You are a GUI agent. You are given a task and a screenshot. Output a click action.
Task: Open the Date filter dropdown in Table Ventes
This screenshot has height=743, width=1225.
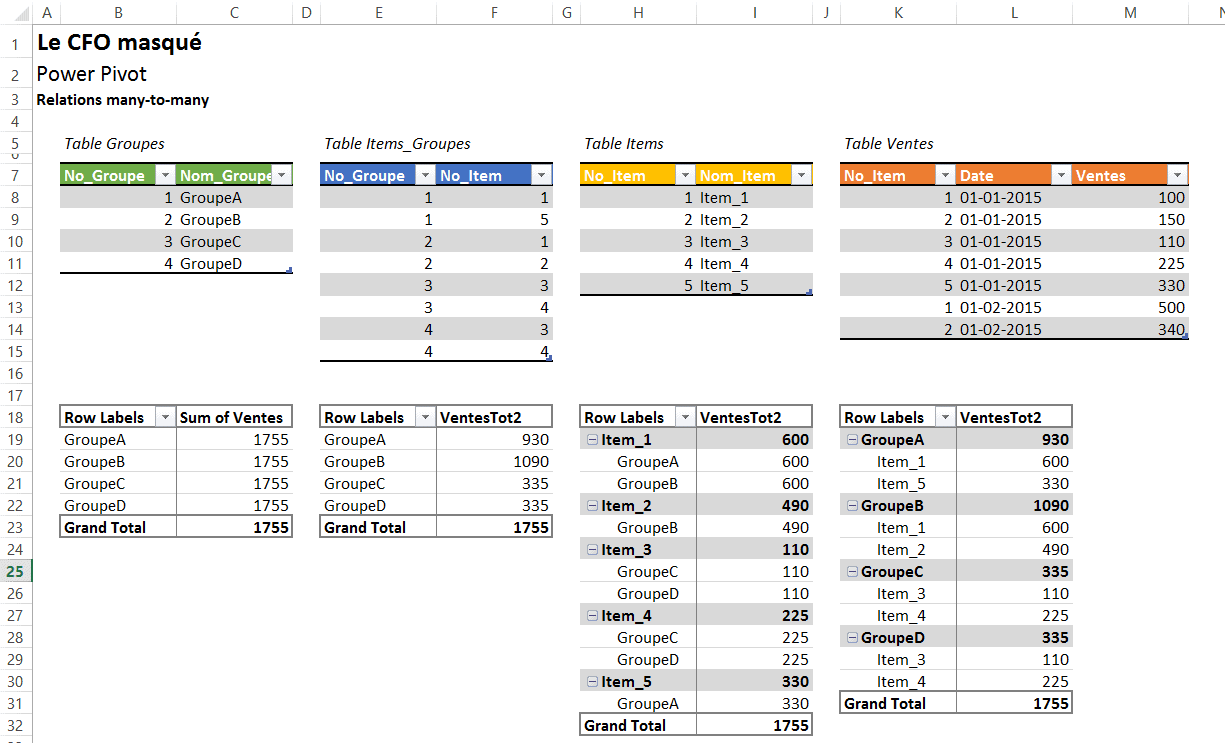1059,176
